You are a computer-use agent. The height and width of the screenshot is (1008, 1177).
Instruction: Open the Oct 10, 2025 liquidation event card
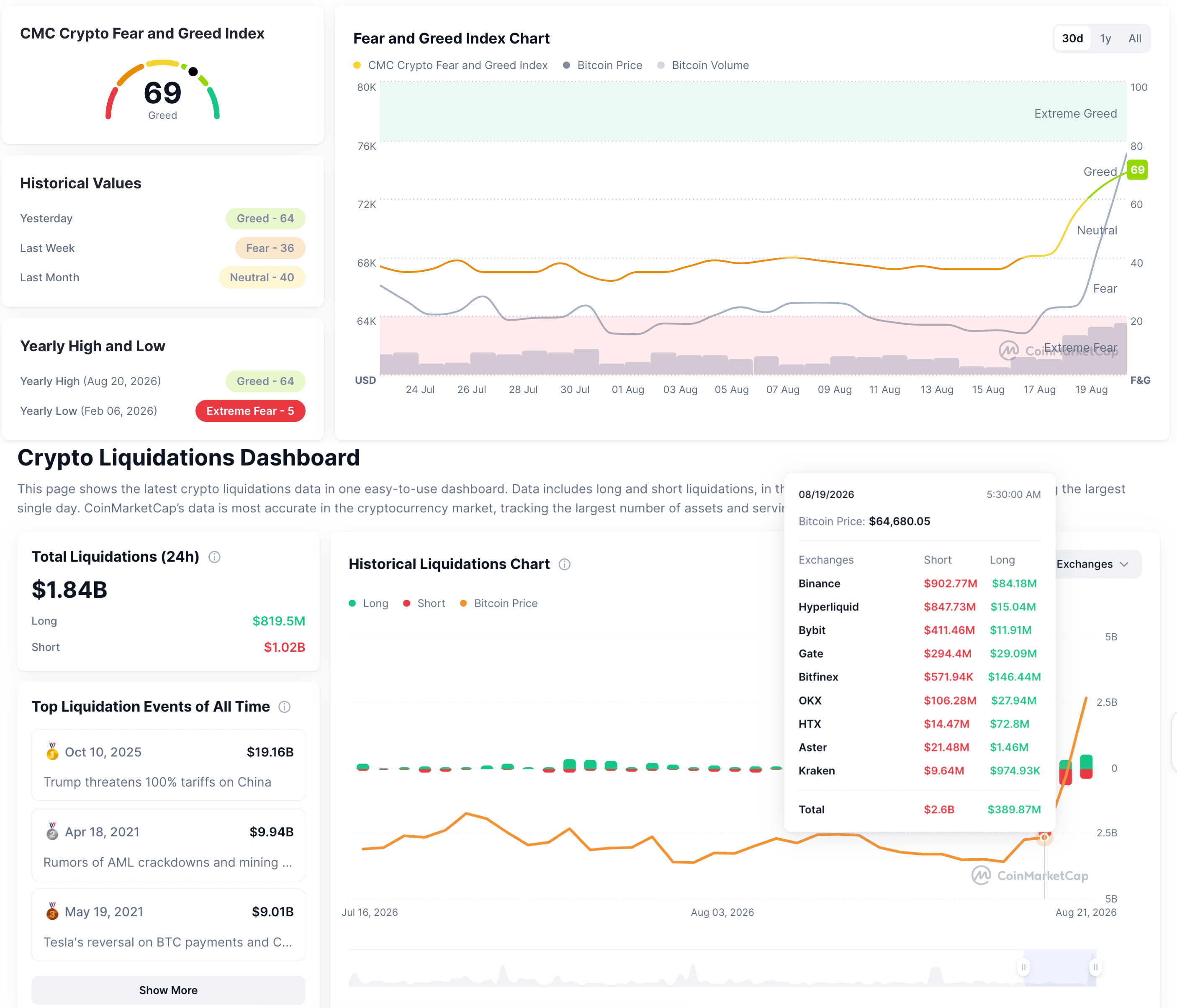(x=168, y=765)
